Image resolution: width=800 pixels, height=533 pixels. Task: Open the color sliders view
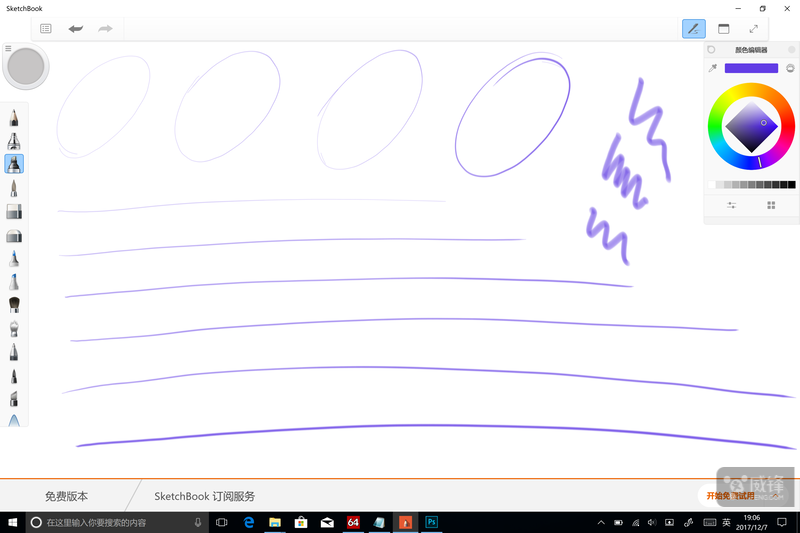[731, 205]
